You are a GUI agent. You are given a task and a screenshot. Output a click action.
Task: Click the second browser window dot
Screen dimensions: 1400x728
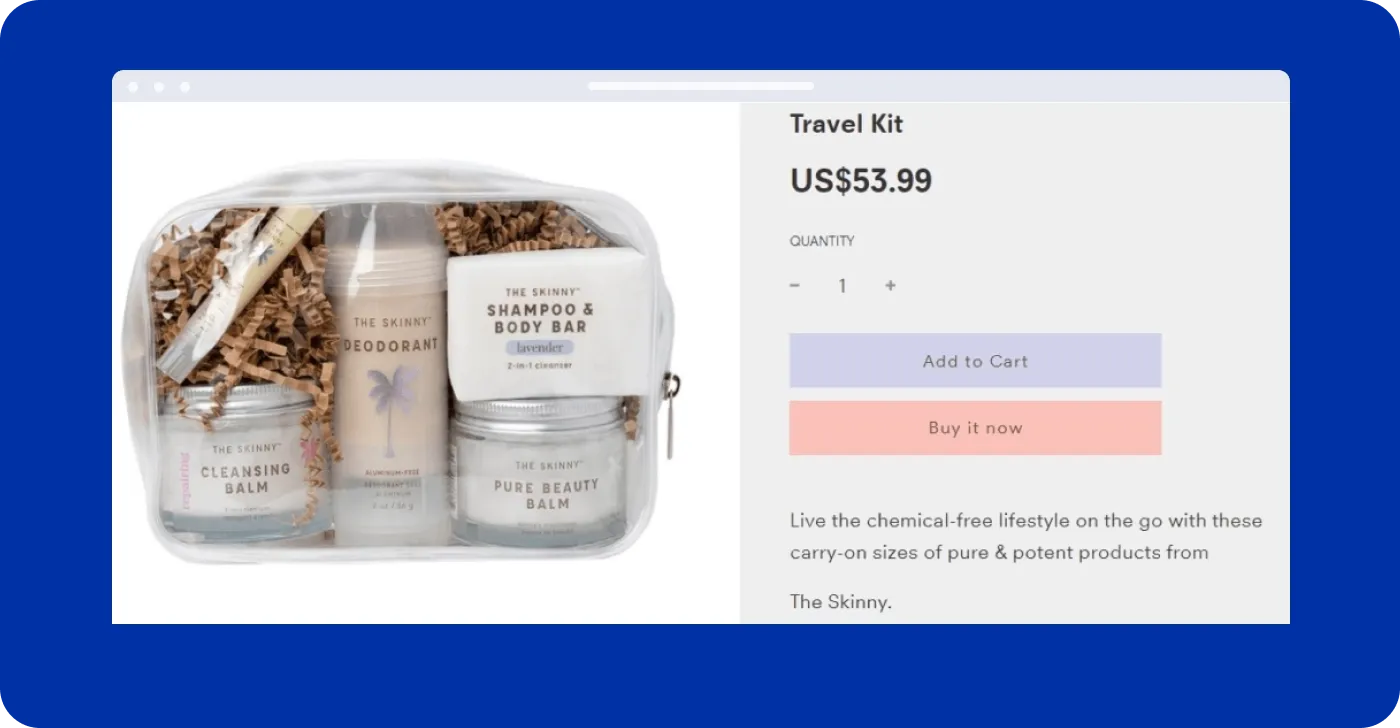pyautogui.click(x=159, y=87)
